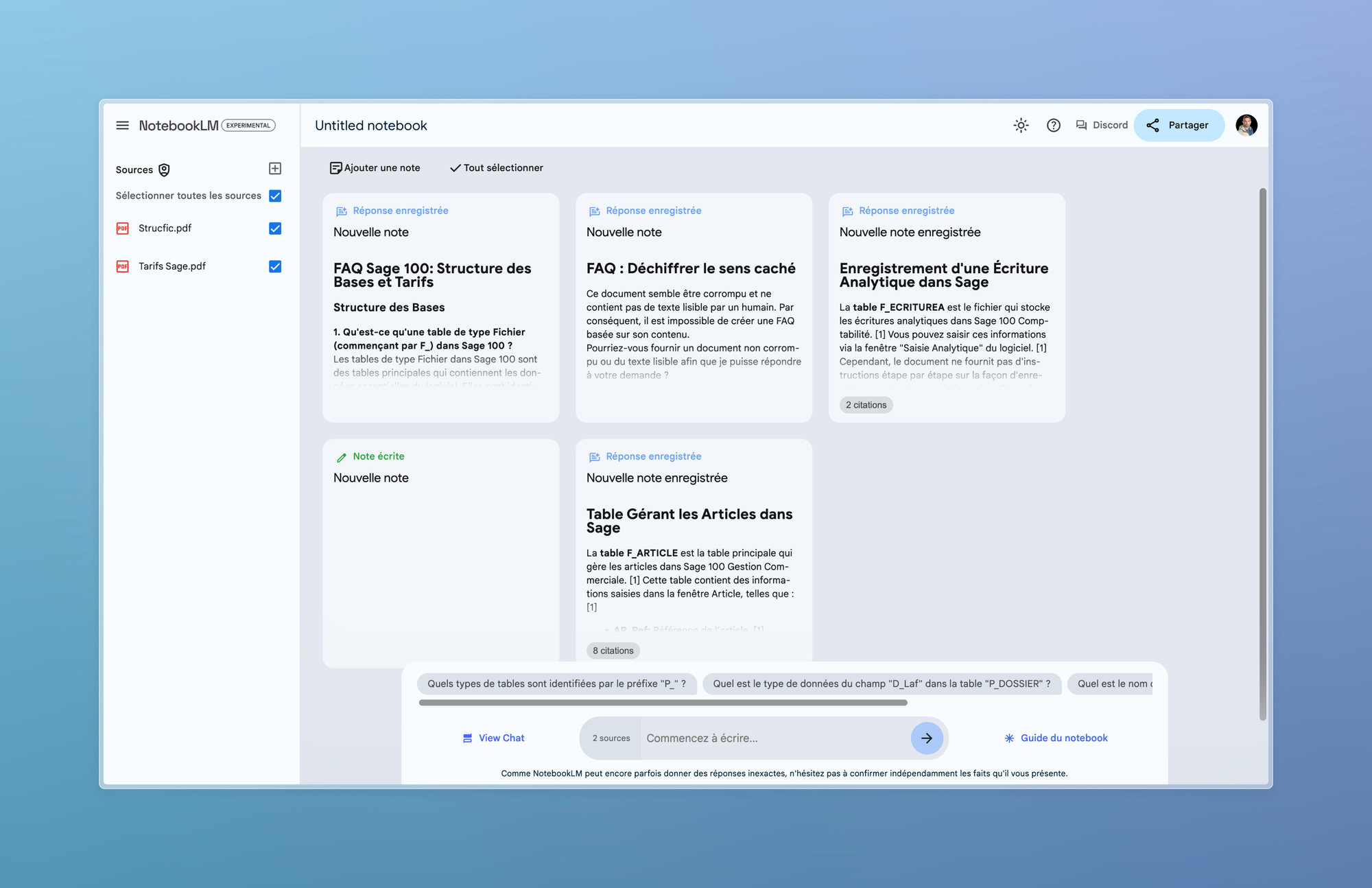Click the 2 sources indicator in chat box
The image size is (1372, 888).
point(611,738)
